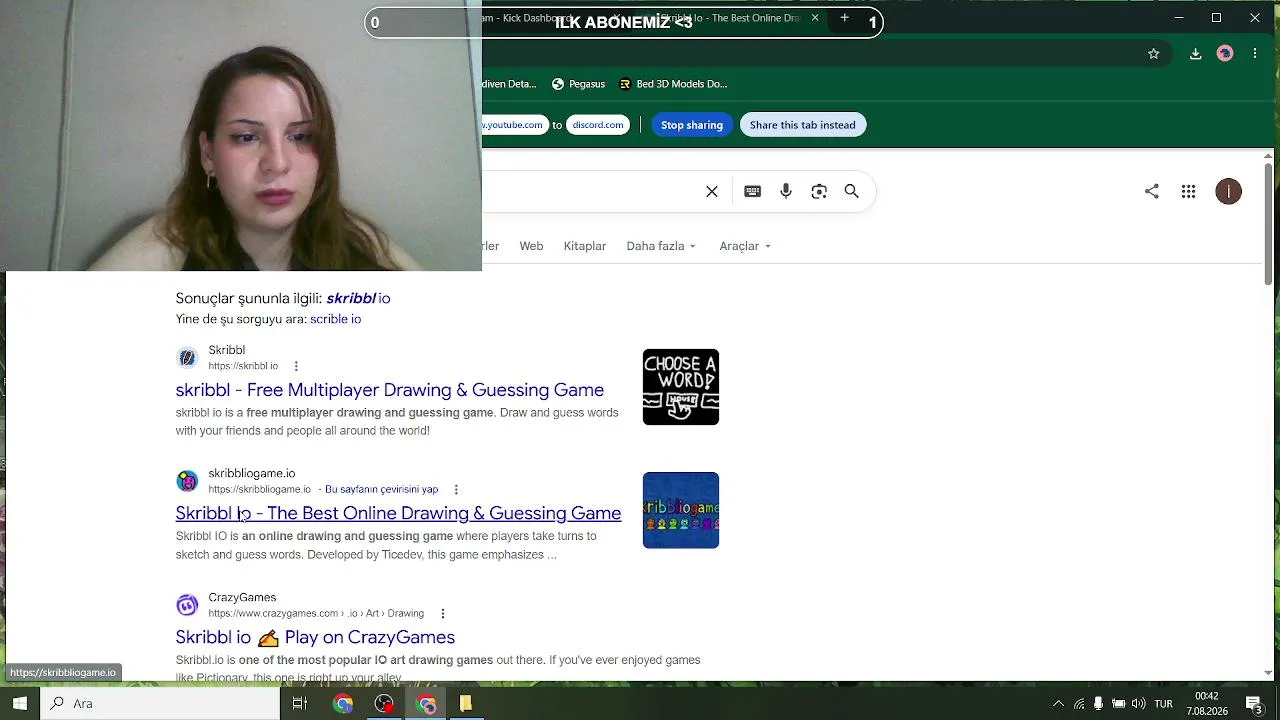Close the Skribbl Io browser tab
The width and height of the screenshot is (1280, 720).
(x=815, y=18)
